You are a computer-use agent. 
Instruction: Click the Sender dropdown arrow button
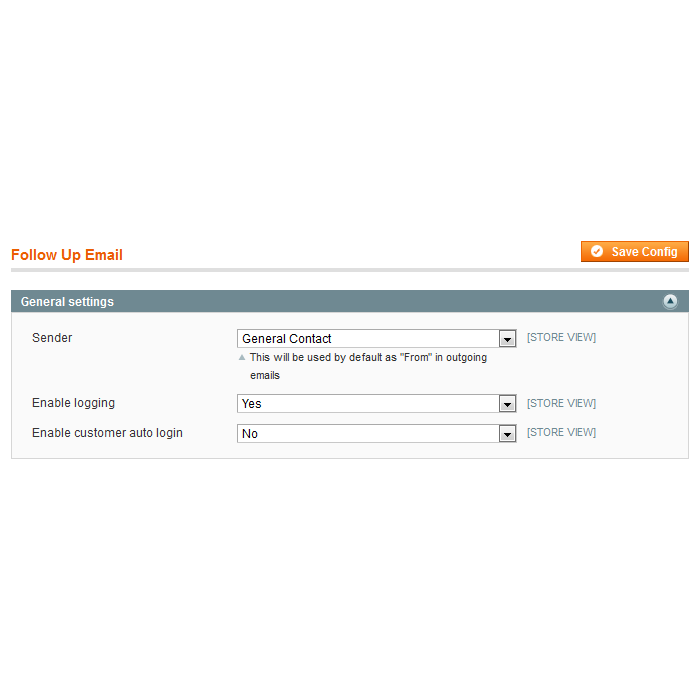pos(507,339)
